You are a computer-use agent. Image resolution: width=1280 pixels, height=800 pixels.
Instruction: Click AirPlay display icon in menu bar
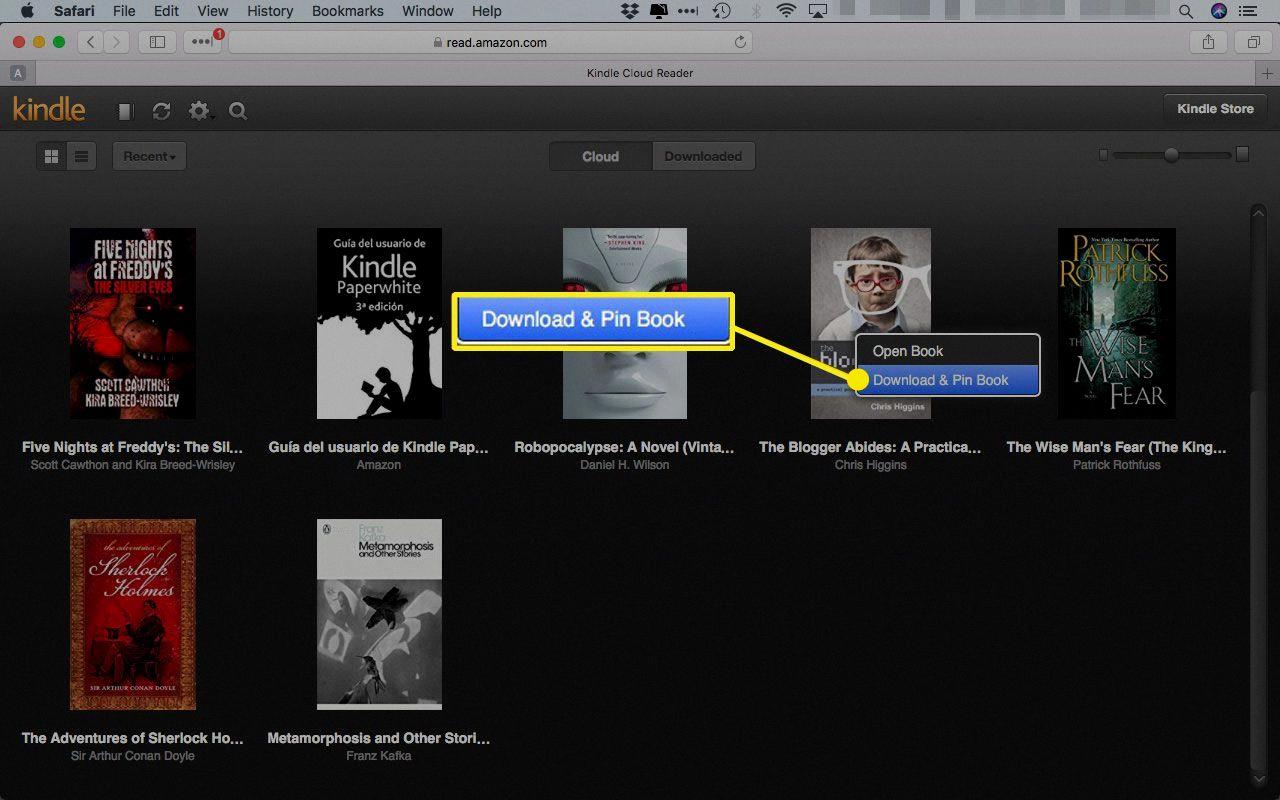pos(818,11)
